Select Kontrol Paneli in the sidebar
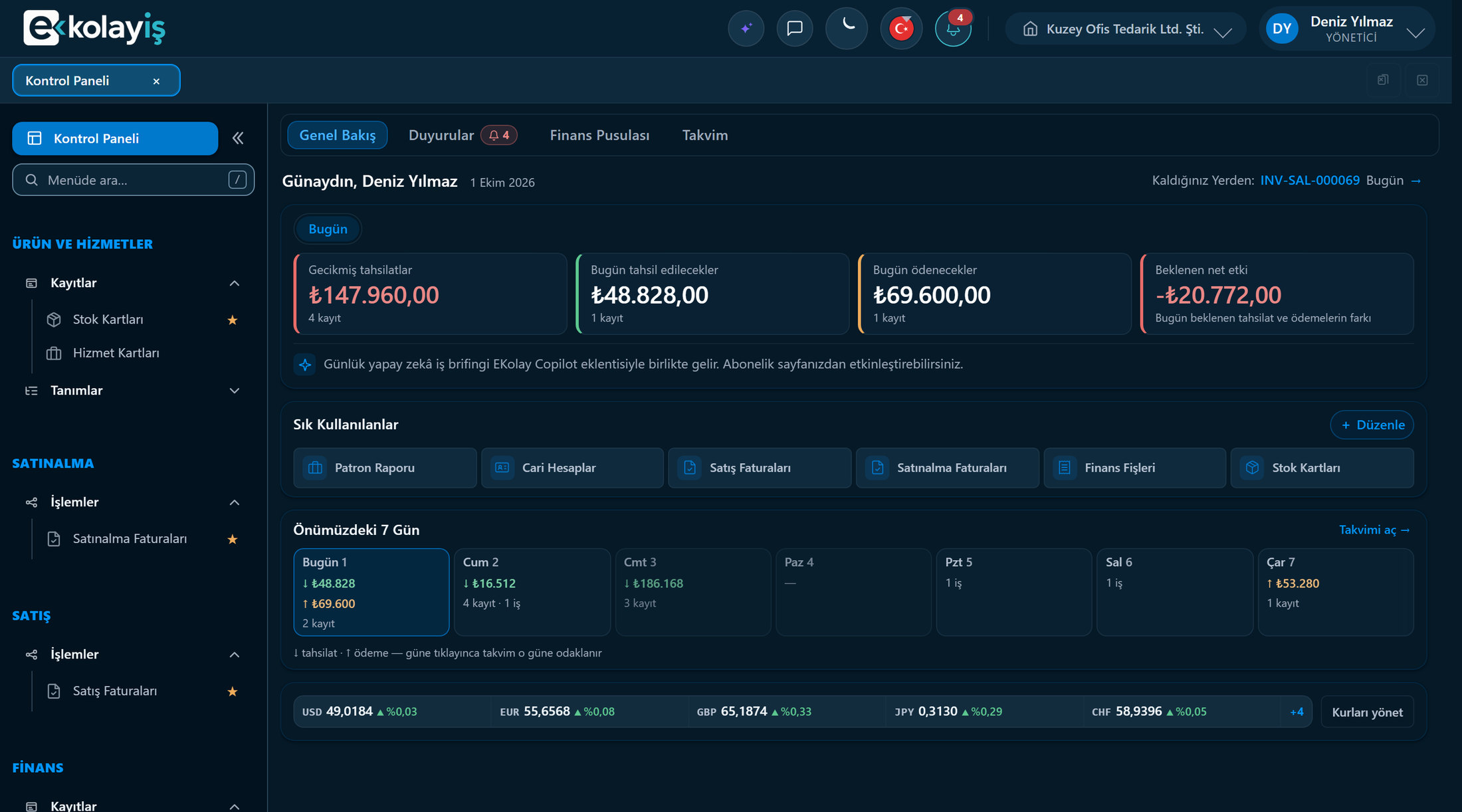This screenshot has height=812, width=1462. 115,138
